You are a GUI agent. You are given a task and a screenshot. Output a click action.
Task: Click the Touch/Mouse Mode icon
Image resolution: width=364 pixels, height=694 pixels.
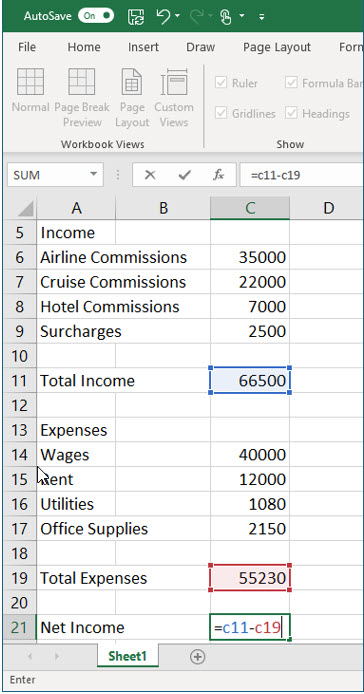click(x=226, y=17)
